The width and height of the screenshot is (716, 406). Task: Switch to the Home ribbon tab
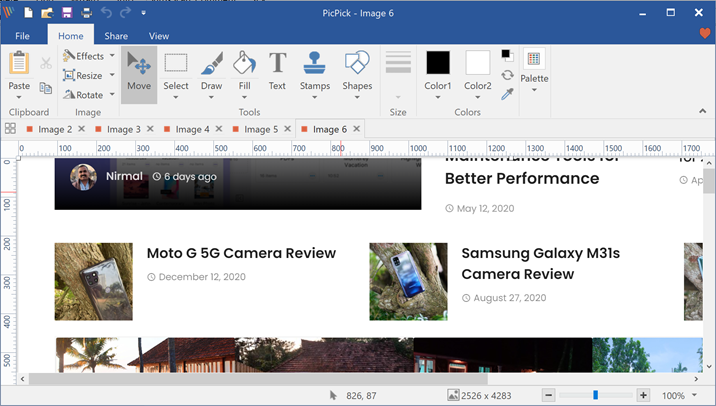71,36
